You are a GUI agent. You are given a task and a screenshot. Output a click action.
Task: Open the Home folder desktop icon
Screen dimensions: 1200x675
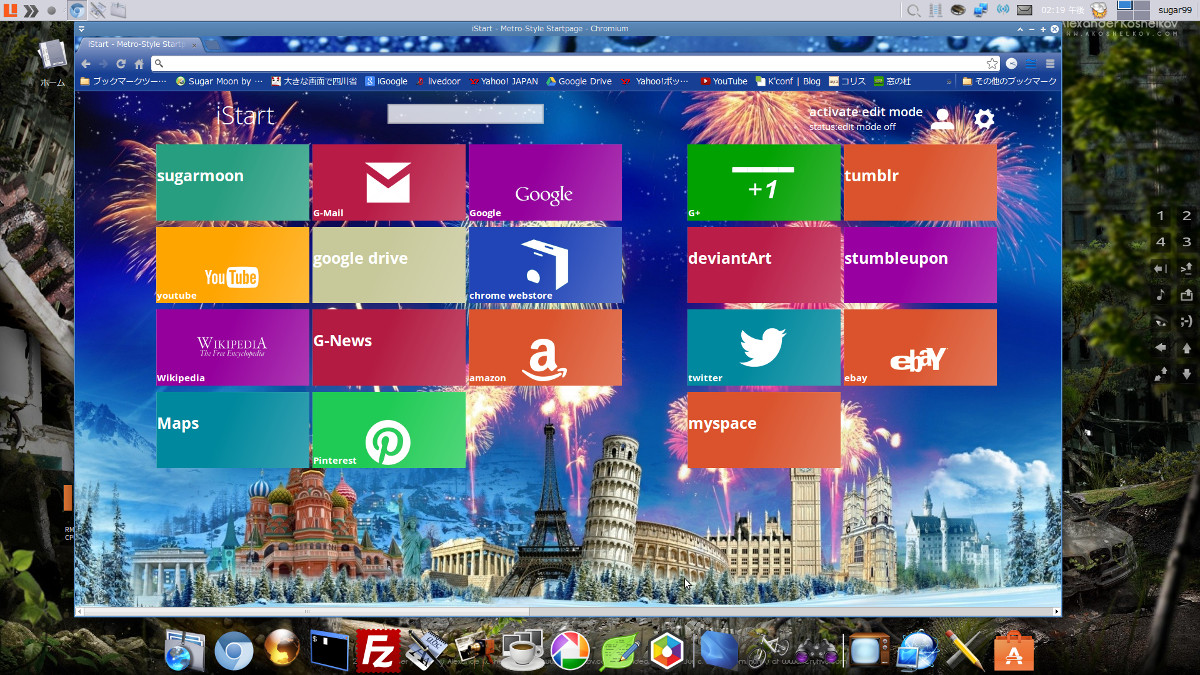pos(52,63)
